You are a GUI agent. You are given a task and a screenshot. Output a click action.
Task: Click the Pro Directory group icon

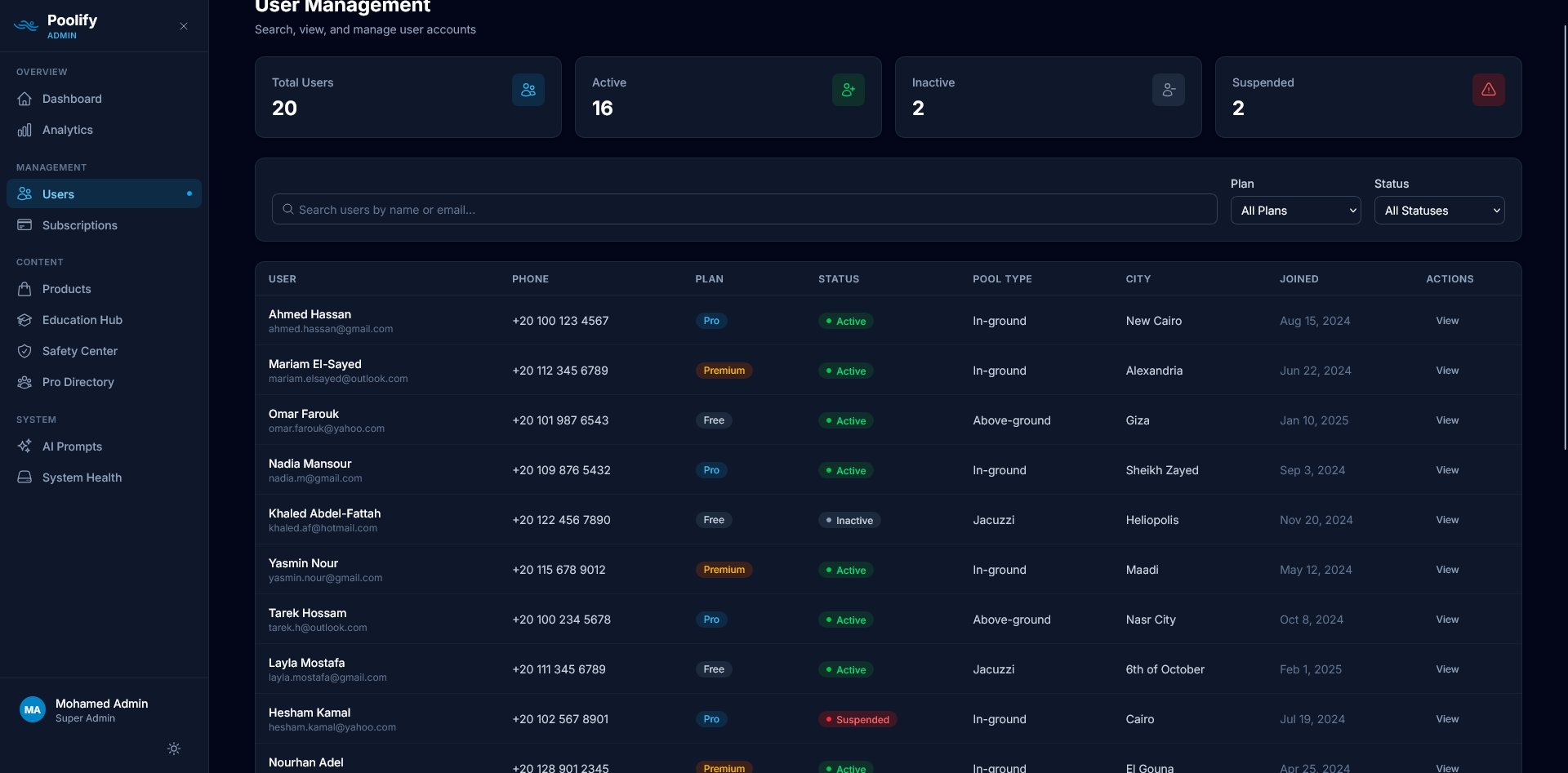coord(24,382)
